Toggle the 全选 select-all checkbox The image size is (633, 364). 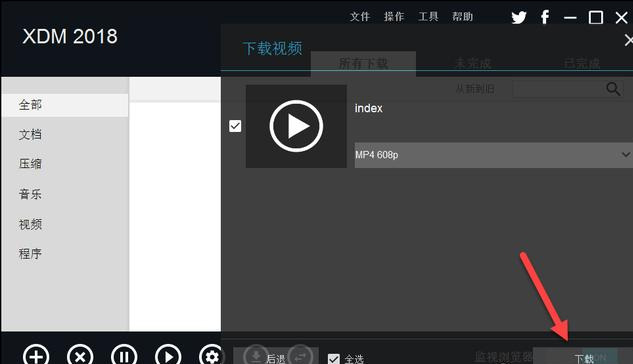pos(334,359)
